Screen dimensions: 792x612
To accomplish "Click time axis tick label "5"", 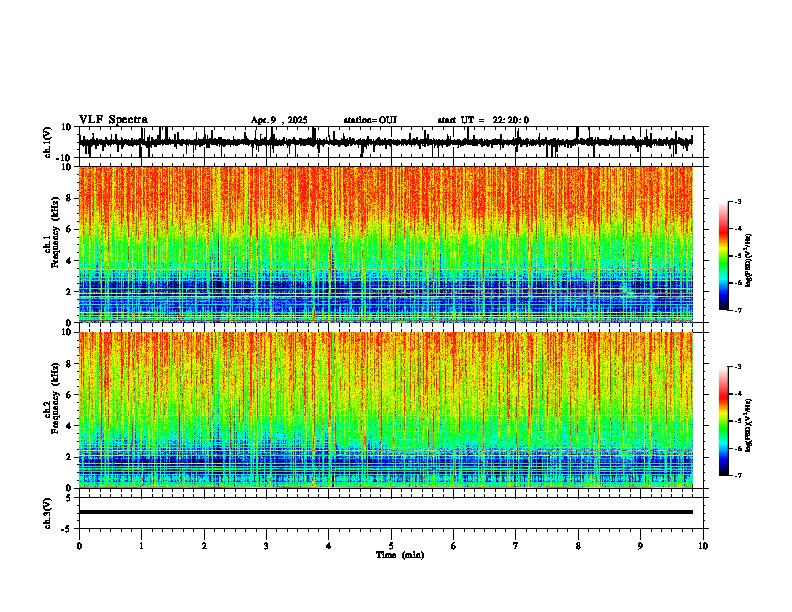I will [x=391, y=546].
